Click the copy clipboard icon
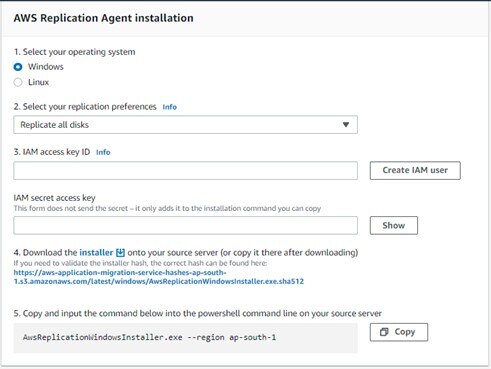This screenshot has width=491, height=369. coord(384,332)
